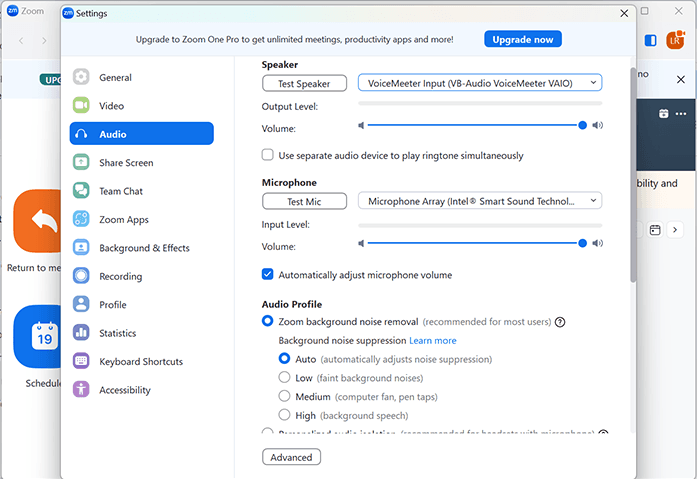
Task: Click the speaker volume slider track
Action: (x=470, y=125)
